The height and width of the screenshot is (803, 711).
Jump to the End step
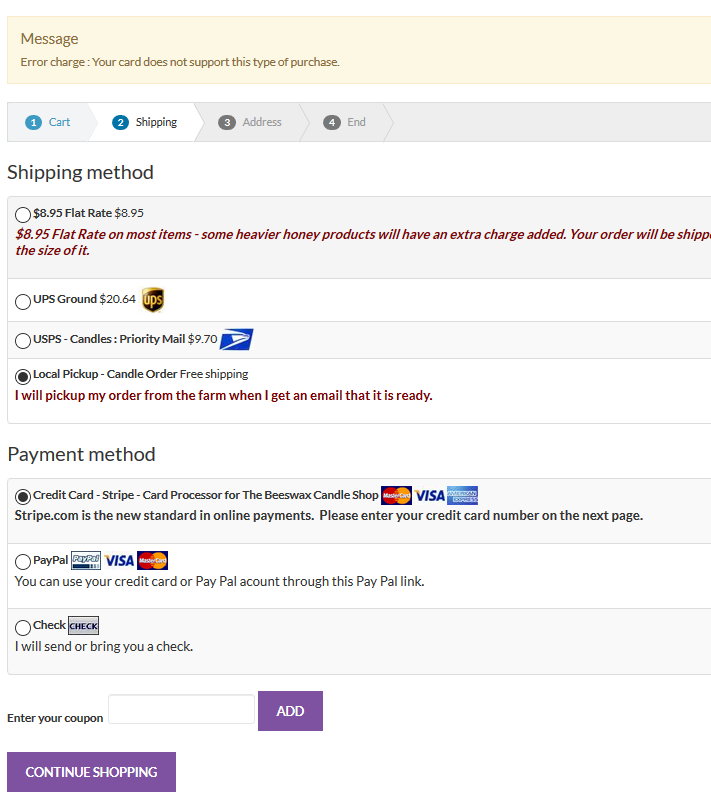click(x=345, y=122)
